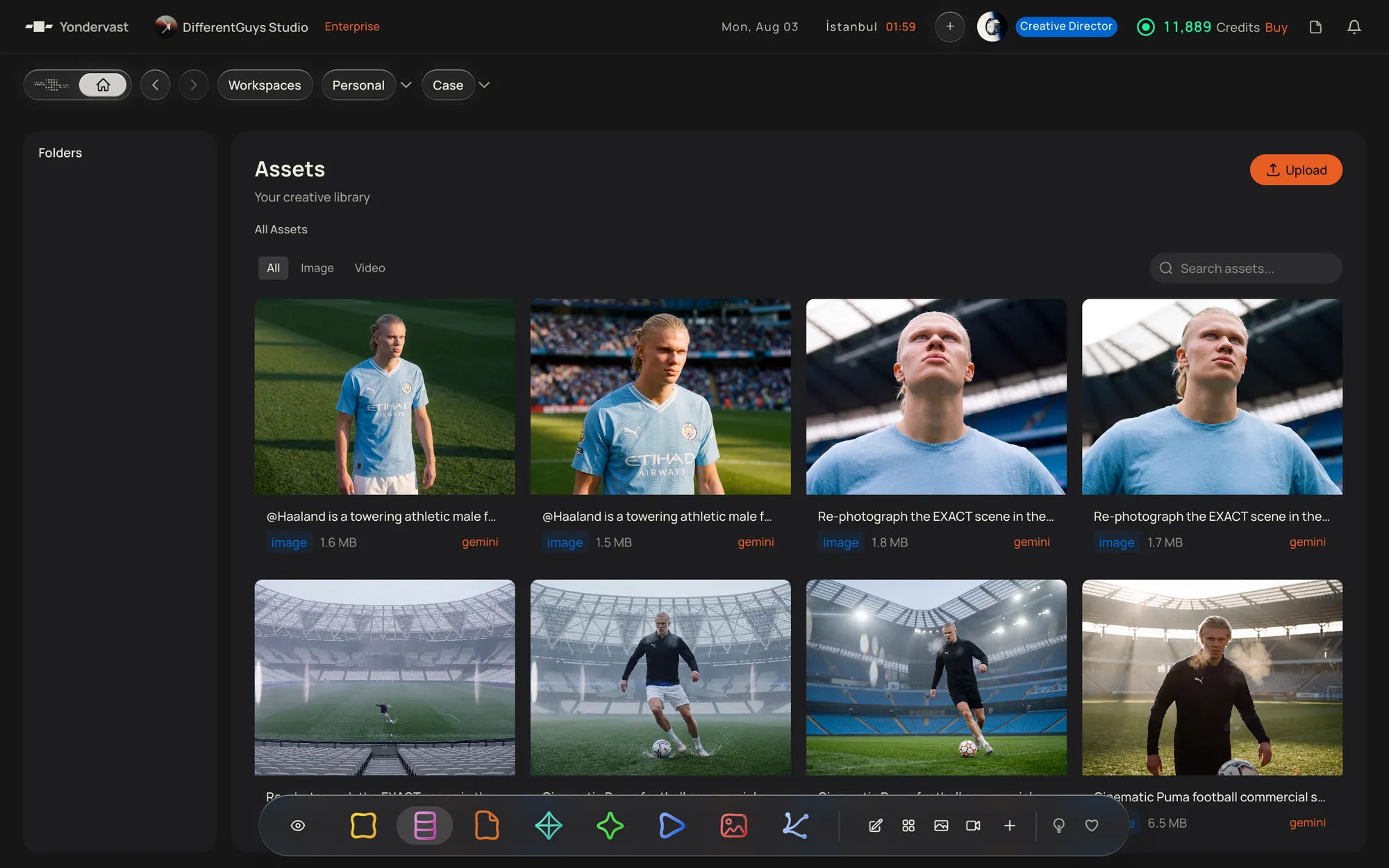Open the 1.8 MB low-angle portrait thumbnail

coord(936,397)
